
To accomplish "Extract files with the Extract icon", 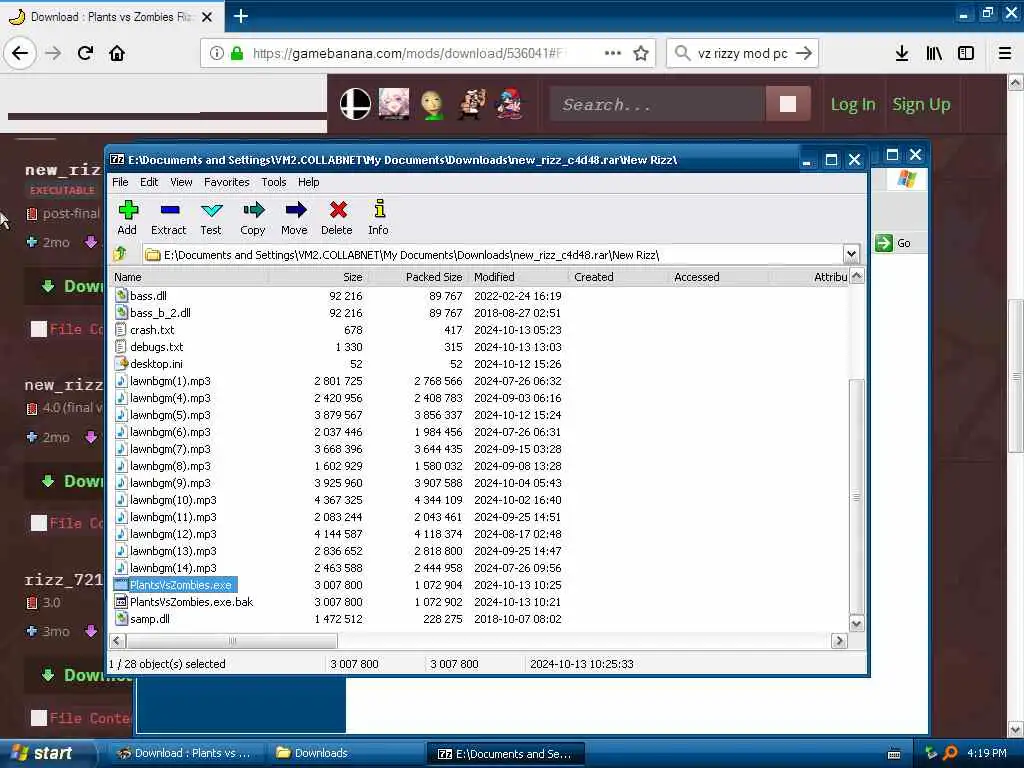I will tap(169, 210).
